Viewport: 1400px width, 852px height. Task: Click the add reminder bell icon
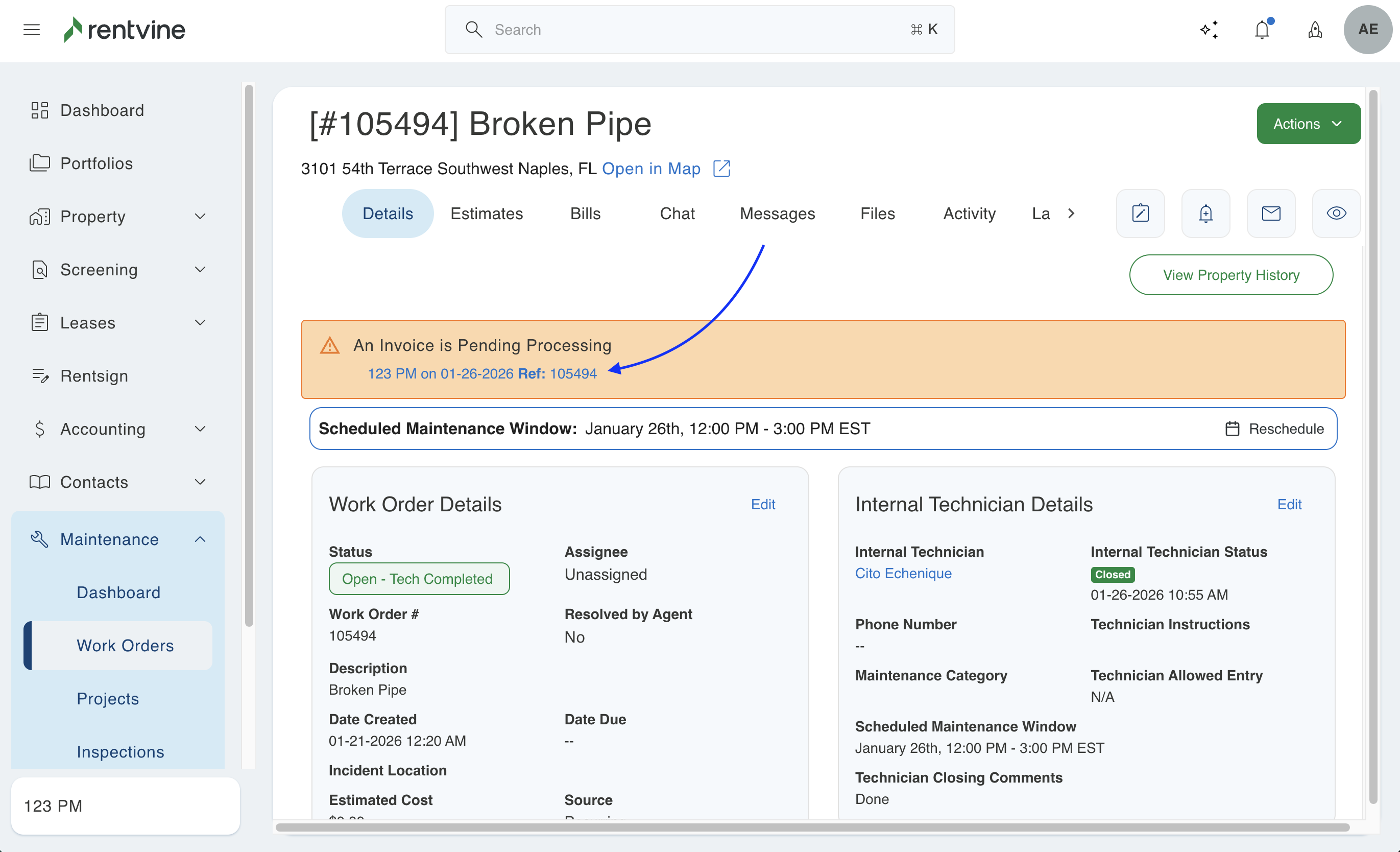point(1205,214)
